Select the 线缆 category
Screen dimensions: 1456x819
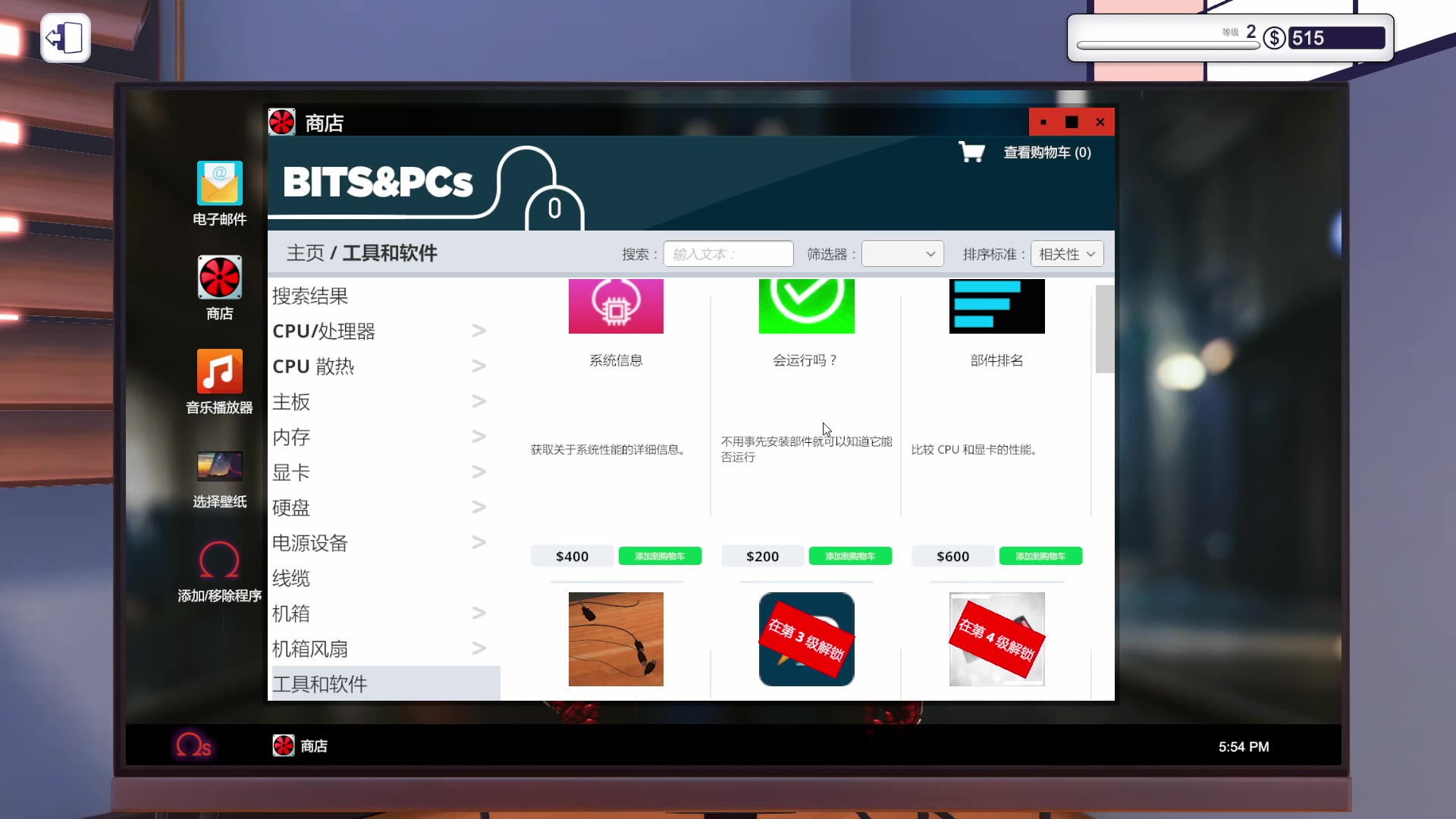click(x=291, y=578)
